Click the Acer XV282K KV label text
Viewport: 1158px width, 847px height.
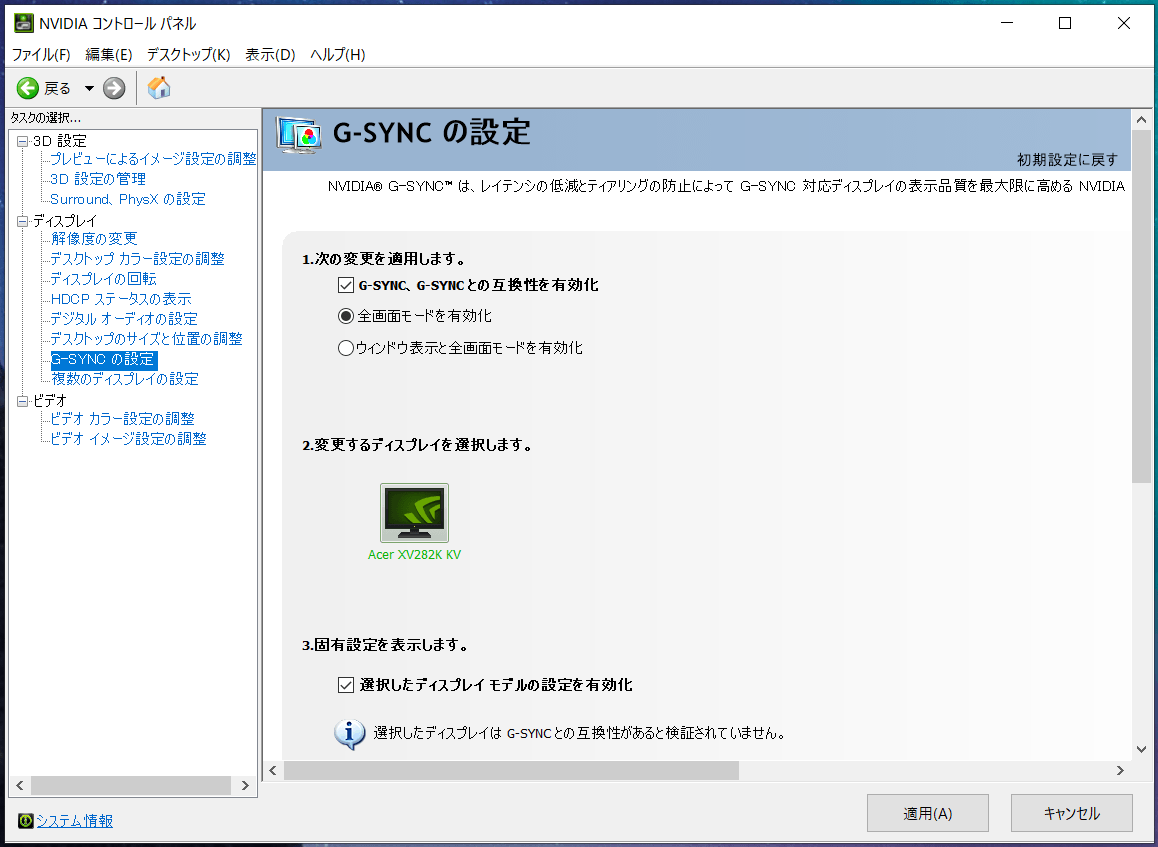pyautogui.click(x=414, y=555)
